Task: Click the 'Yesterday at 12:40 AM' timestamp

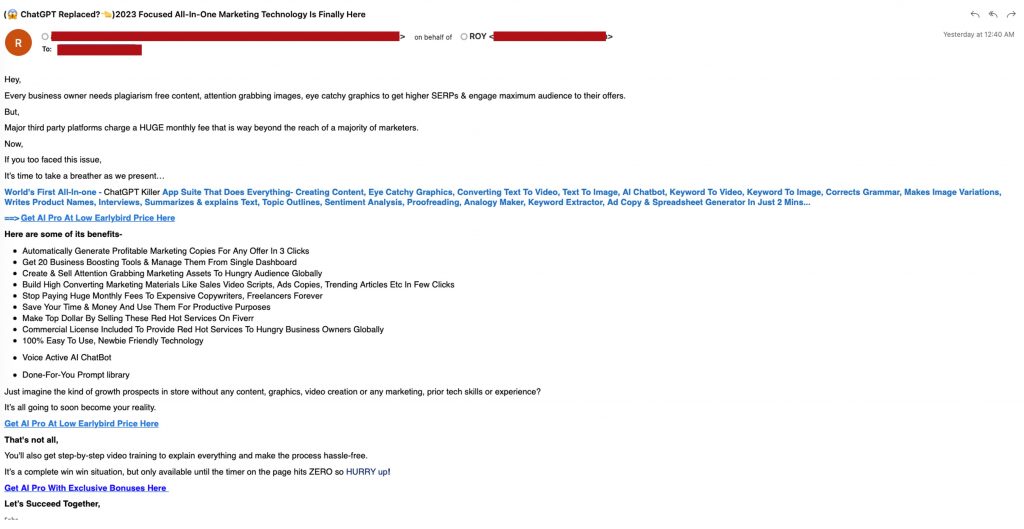Action: (x=980, y=35)
